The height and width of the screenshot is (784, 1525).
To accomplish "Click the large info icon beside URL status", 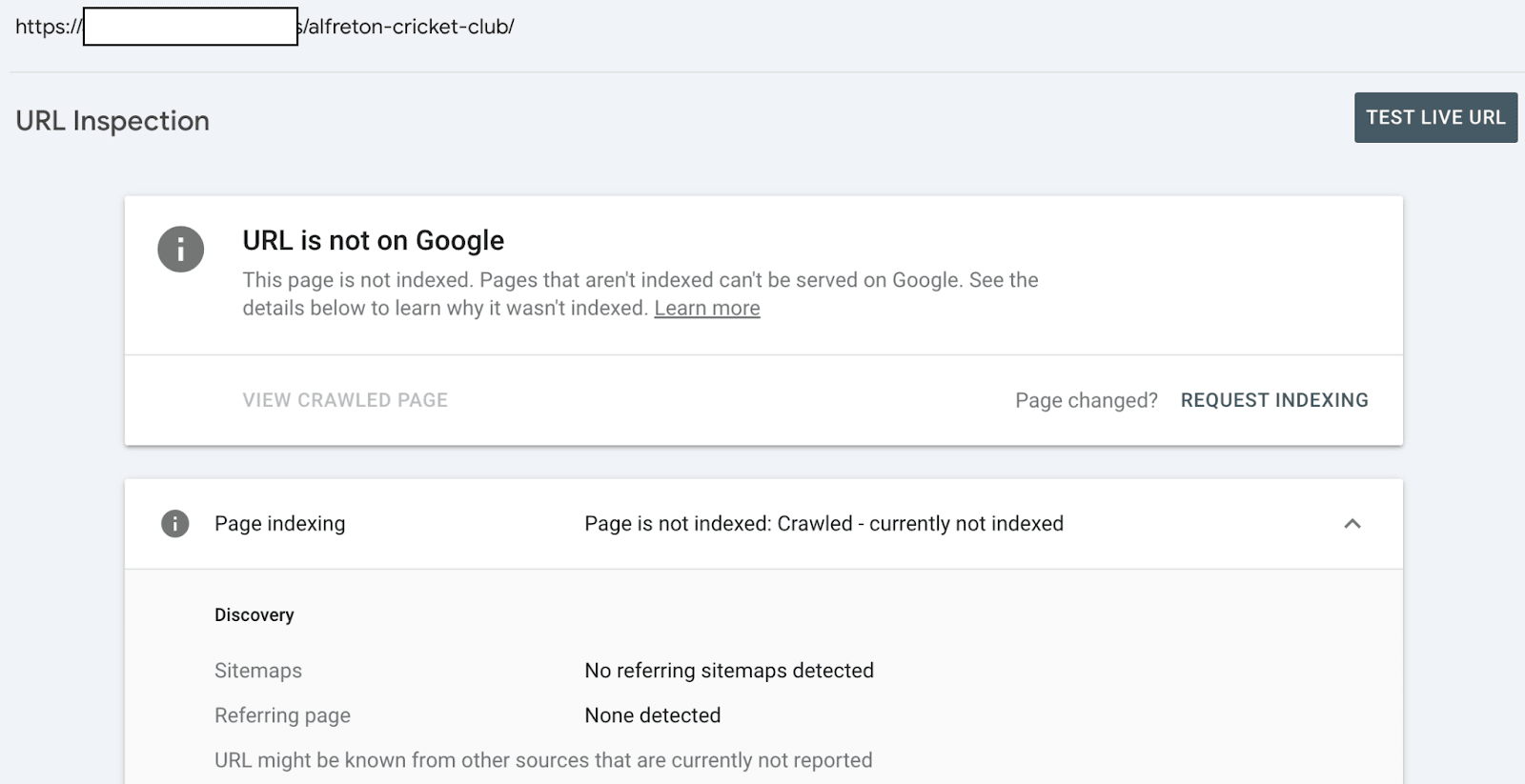I will pos(181,250).
